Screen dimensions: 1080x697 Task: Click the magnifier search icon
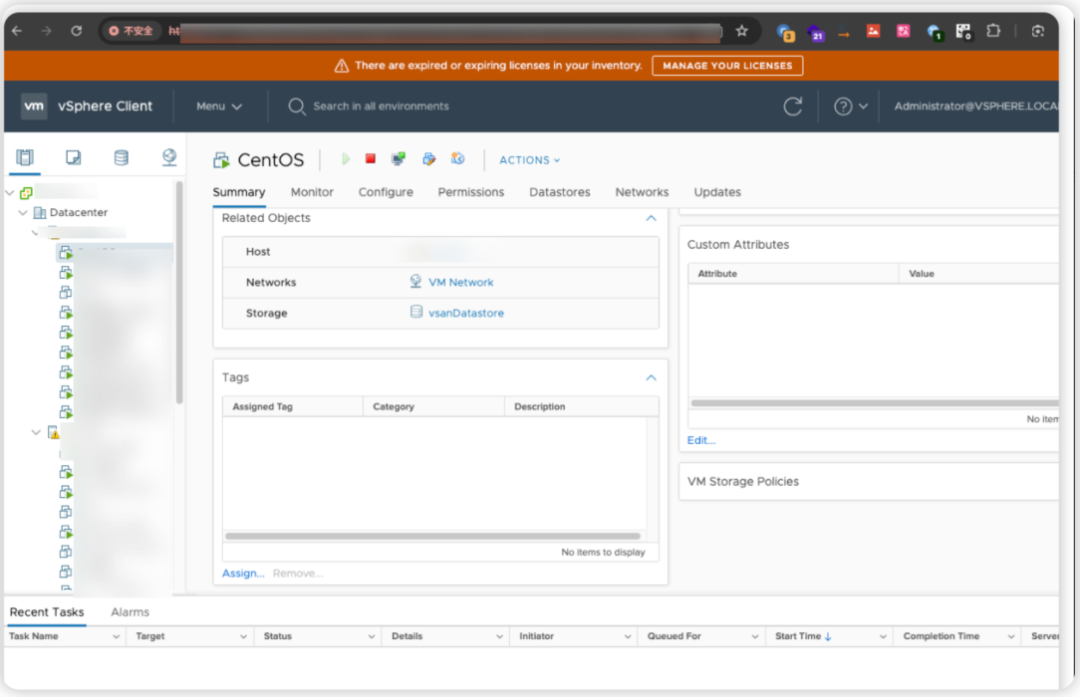click(296, 106)
